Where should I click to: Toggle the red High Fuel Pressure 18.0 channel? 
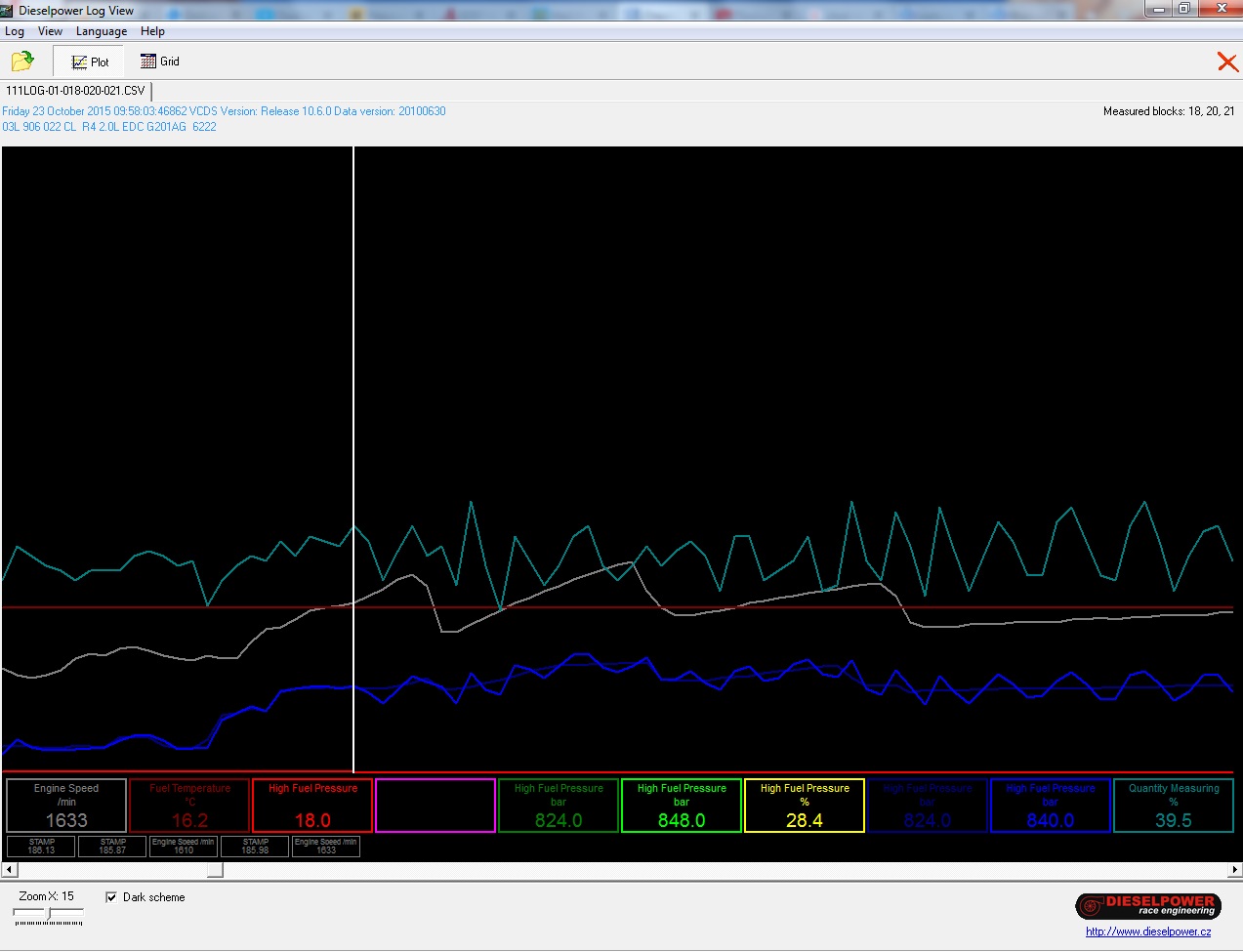pos(312,806)
